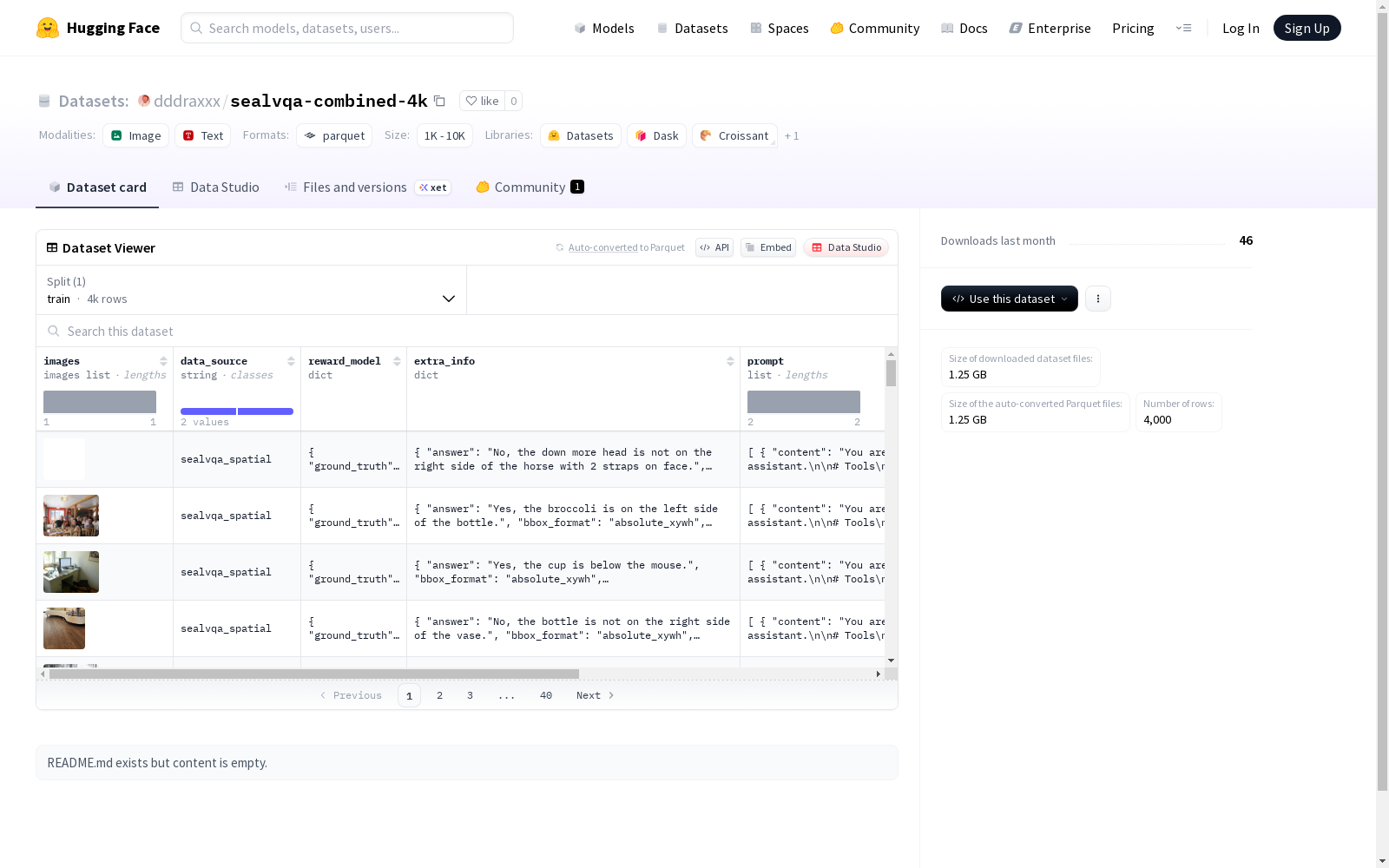The image size is (1389, 868).
Task: Click the Hugging Face logo icon
Action: coord(48,28)
